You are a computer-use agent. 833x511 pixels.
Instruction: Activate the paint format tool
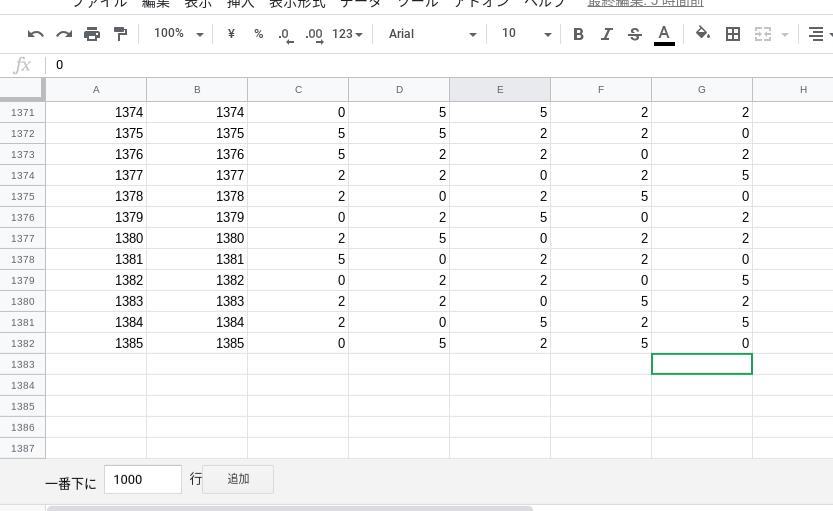pyautogui.click(x=121, y=35)
